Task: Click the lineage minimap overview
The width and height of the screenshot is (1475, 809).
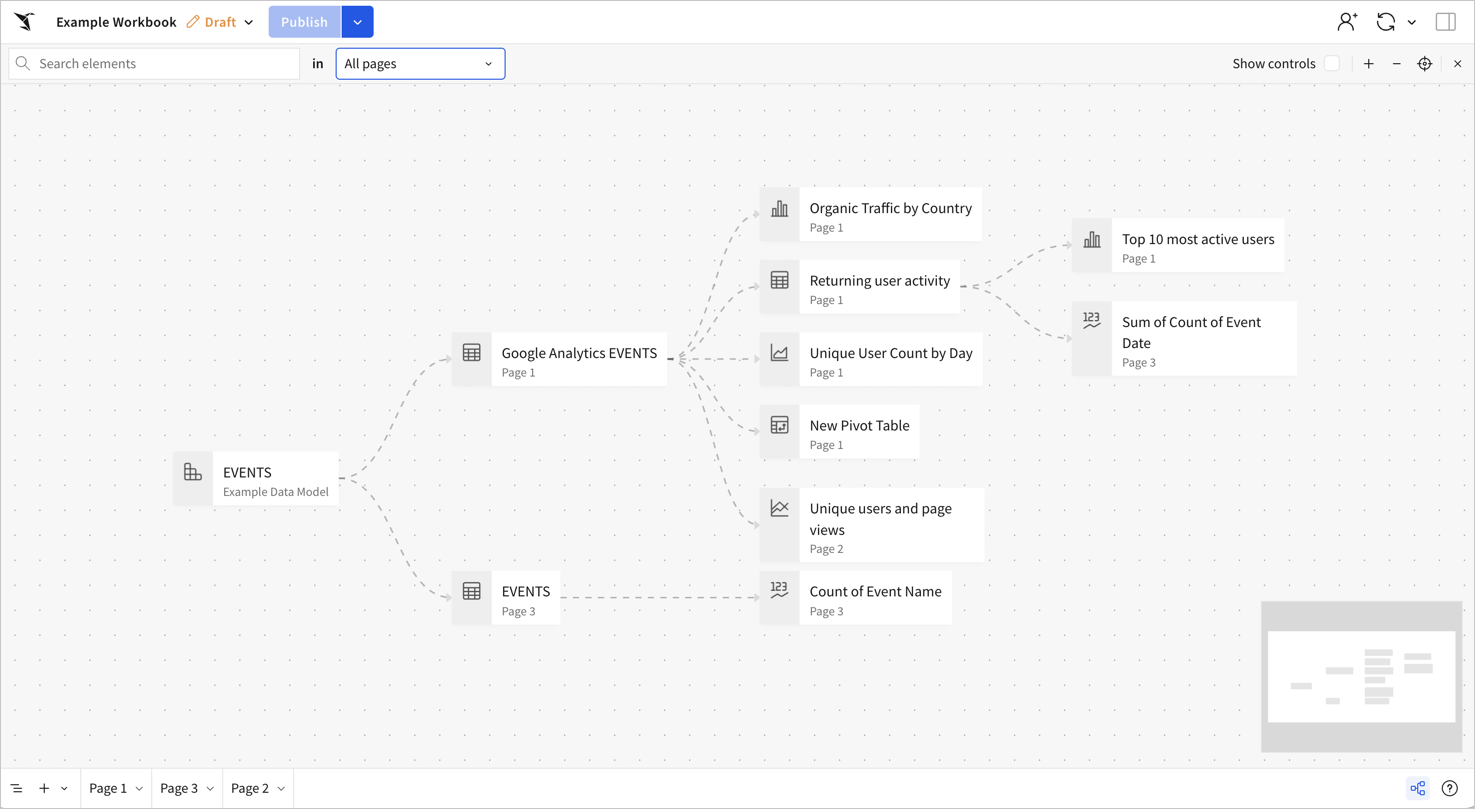Action: tap(1361, 676)
